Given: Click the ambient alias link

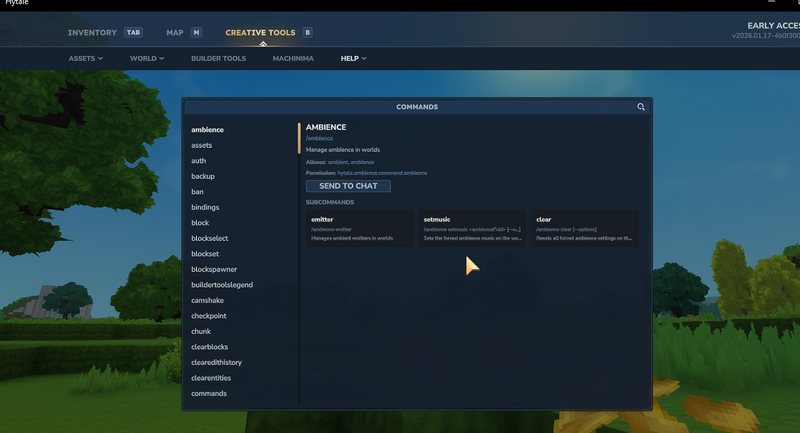Looking at the screenshot, I should coord(338,162).
